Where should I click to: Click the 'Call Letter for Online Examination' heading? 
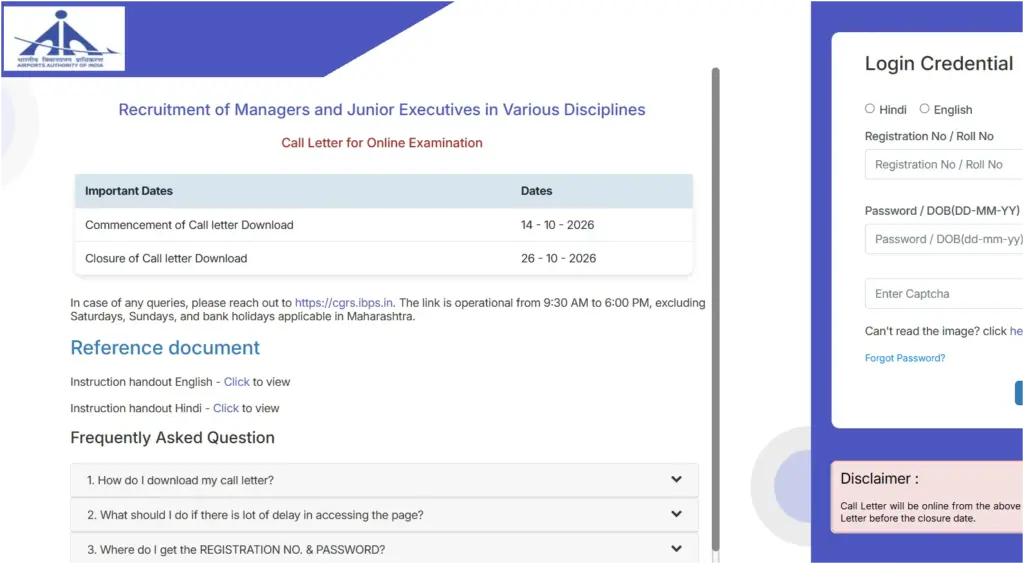tap(382, 143)
